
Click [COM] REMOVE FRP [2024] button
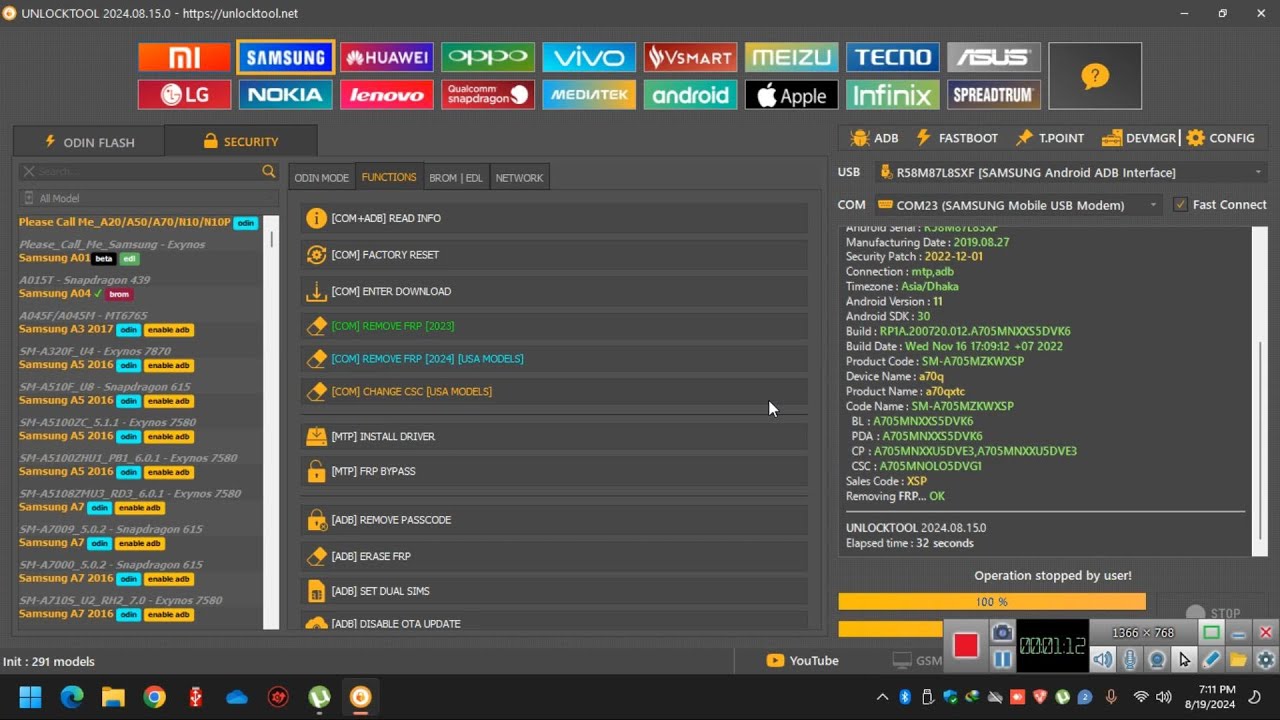427,359
